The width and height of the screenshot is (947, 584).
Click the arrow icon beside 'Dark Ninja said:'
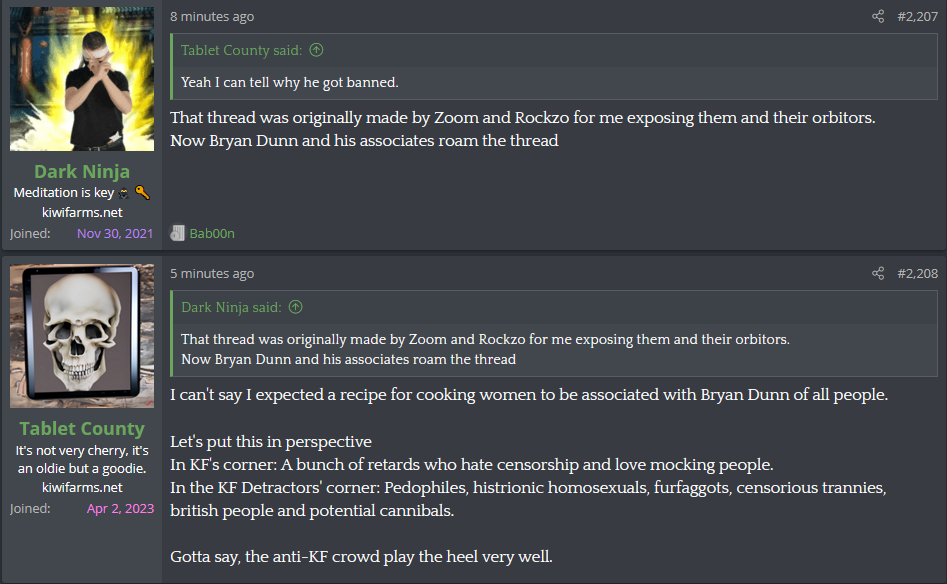[295, 307]
